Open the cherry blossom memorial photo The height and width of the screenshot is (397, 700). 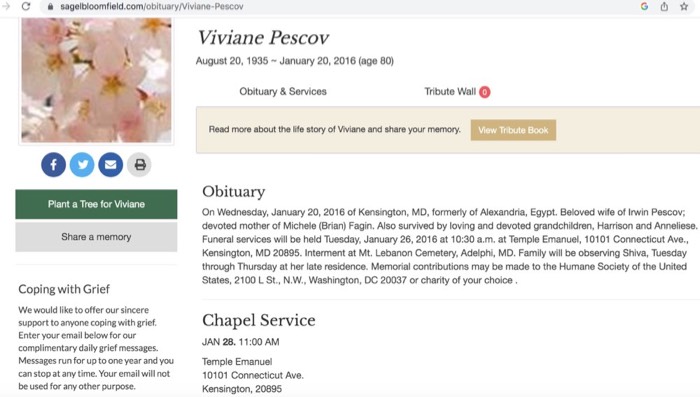(96, 80)
